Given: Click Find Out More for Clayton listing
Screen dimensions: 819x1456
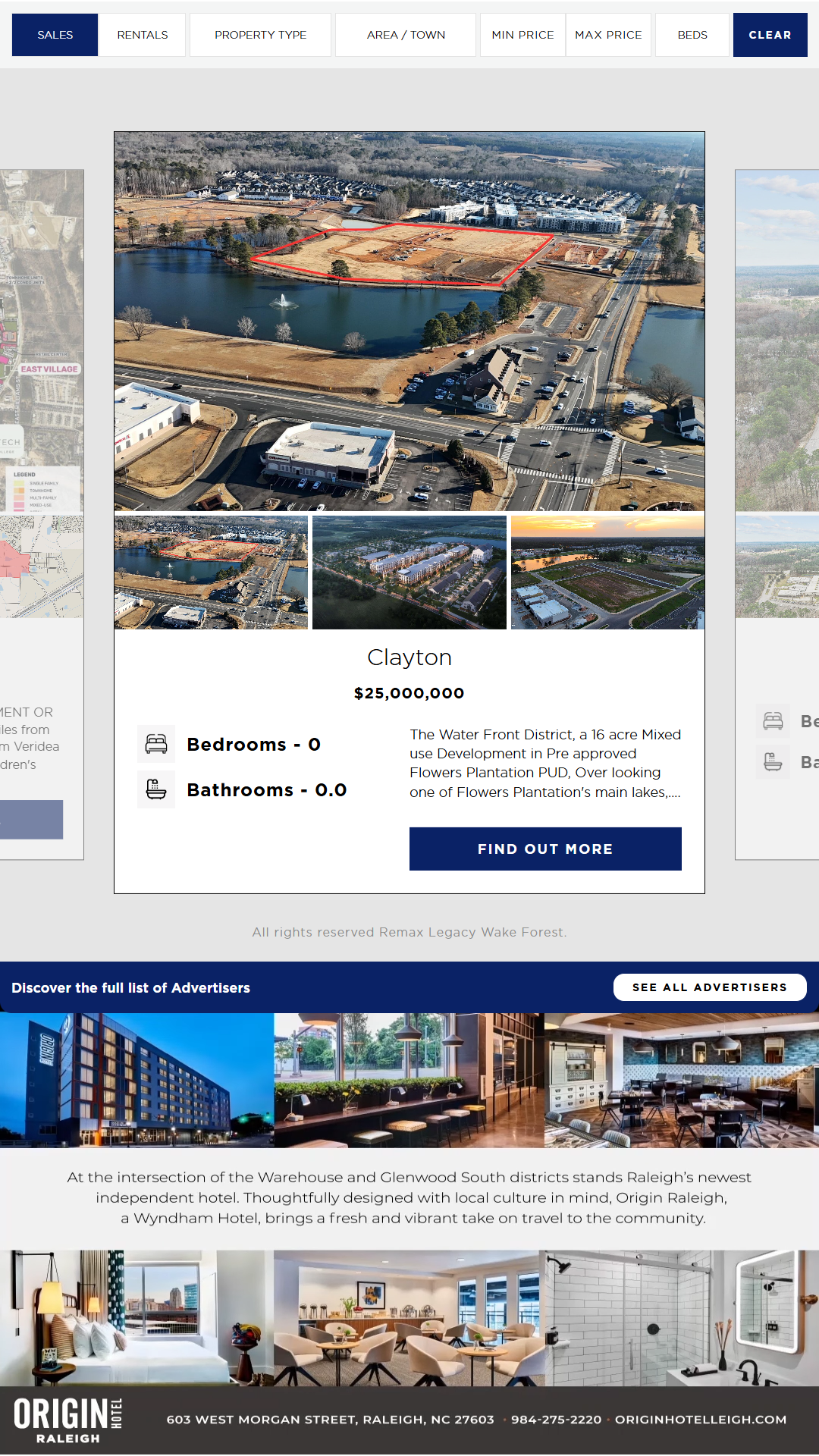Looking at the screenshot, I should (x=545, y=849).
